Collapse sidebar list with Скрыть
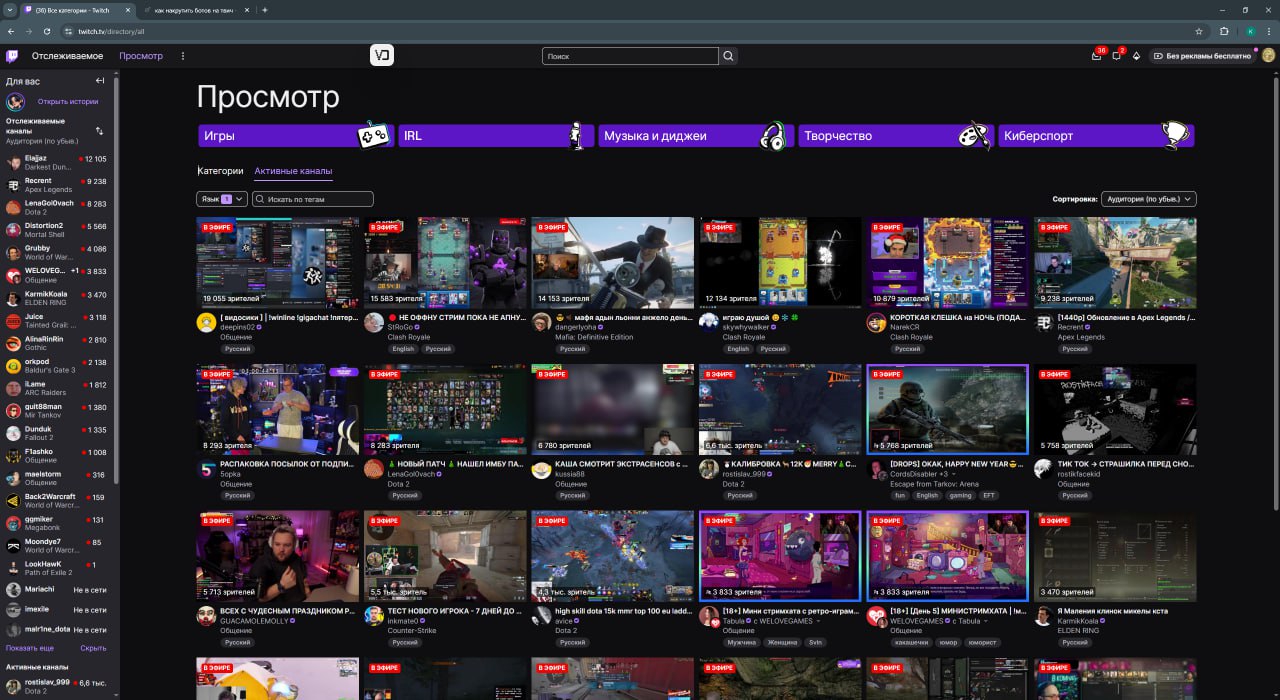 (93, 648)
